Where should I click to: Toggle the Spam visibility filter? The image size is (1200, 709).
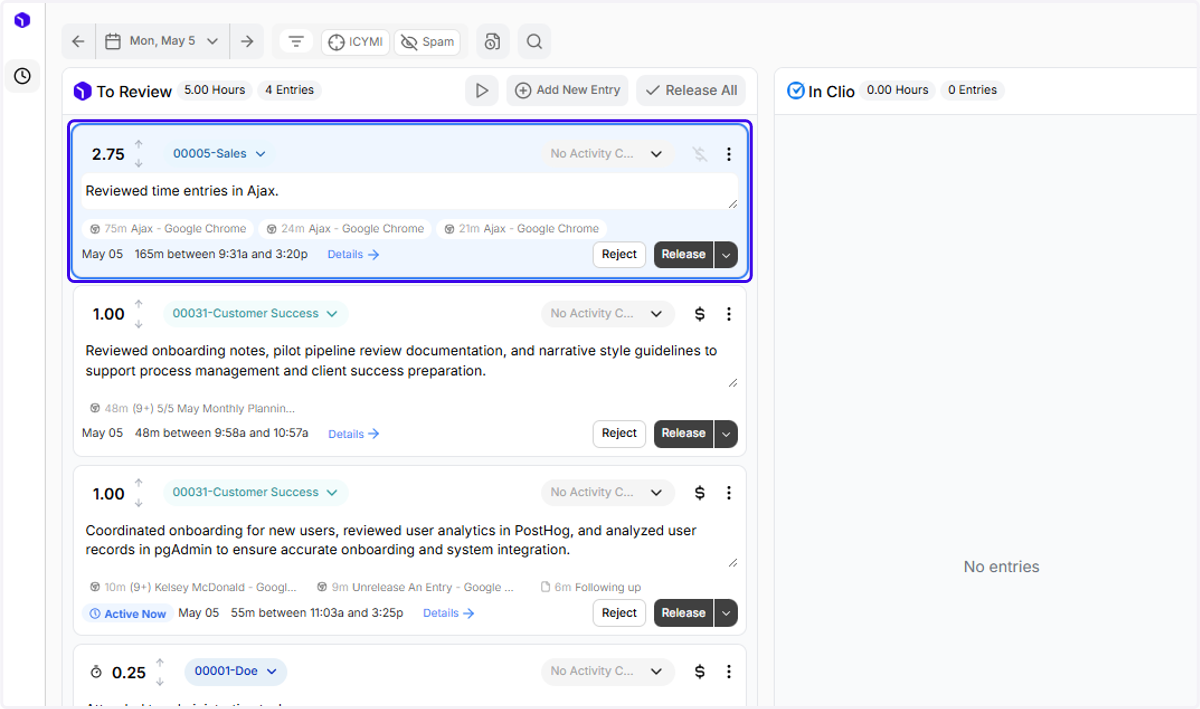point(427,42)
